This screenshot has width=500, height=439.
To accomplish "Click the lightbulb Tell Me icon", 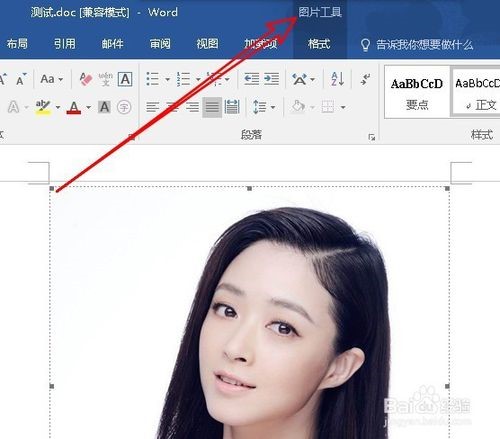I will coord(365,45).
